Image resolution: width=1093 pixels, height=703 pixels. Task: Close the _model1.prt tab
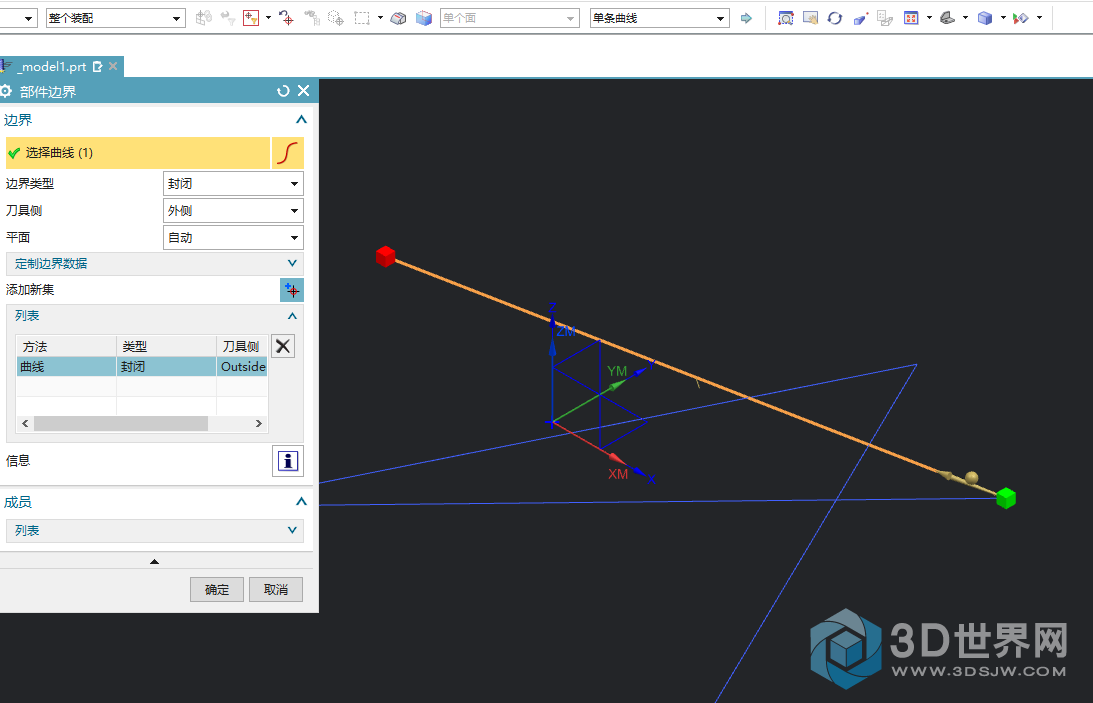click(113, 66)
